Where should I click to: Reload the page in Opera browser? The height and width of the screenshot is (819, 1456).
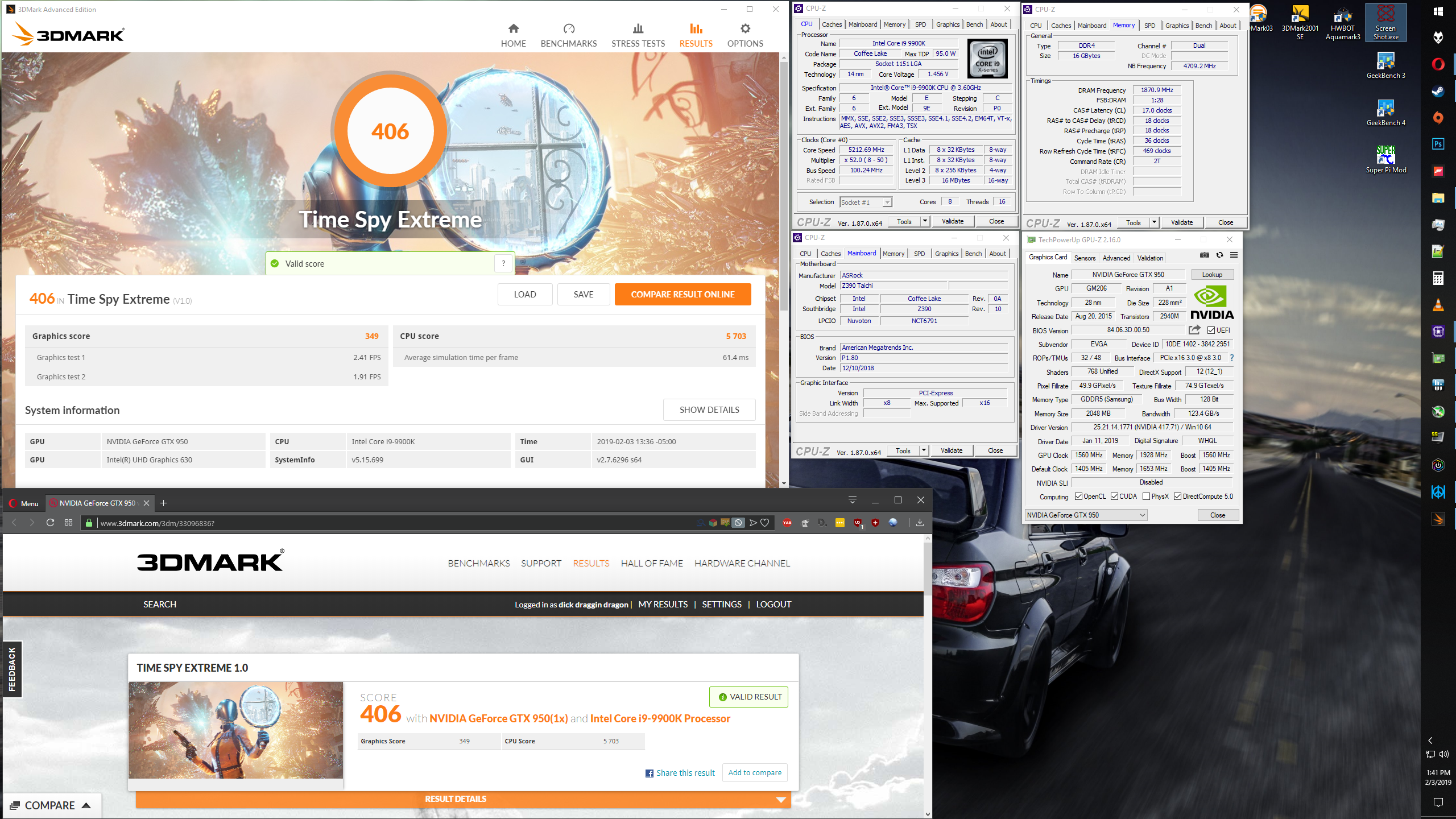(x=50, y=523)
